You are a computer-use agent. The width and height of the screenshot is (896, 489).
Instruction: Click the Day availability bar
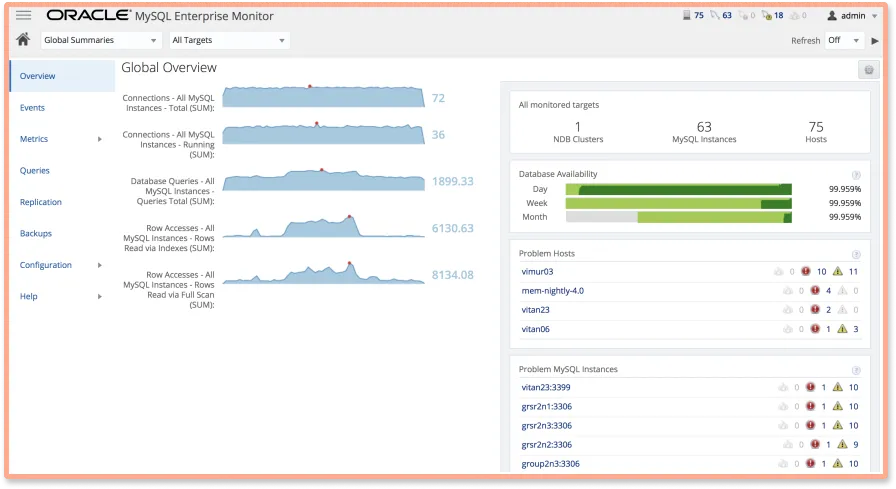tap(678, 190)
